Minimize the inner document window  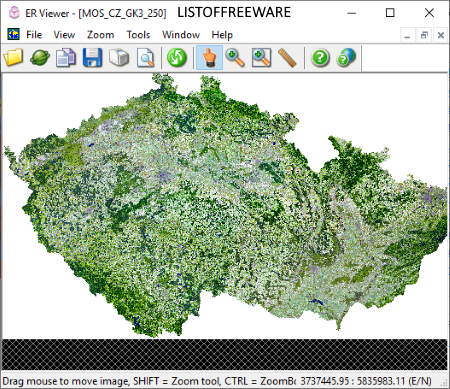pyautogui.click(x=407, y=35)
